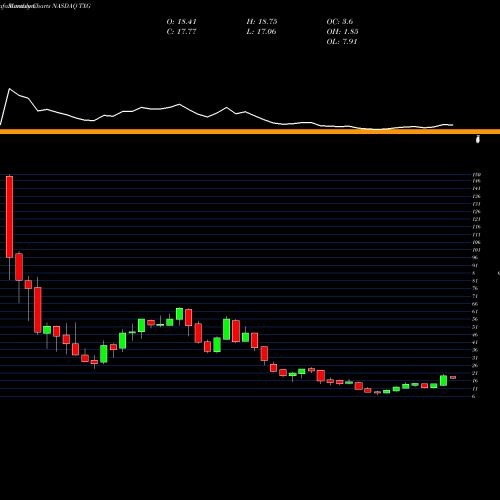Viewport: 500px width, 500px height.
Task: Click the last small red candlestick
Action: 453,377
